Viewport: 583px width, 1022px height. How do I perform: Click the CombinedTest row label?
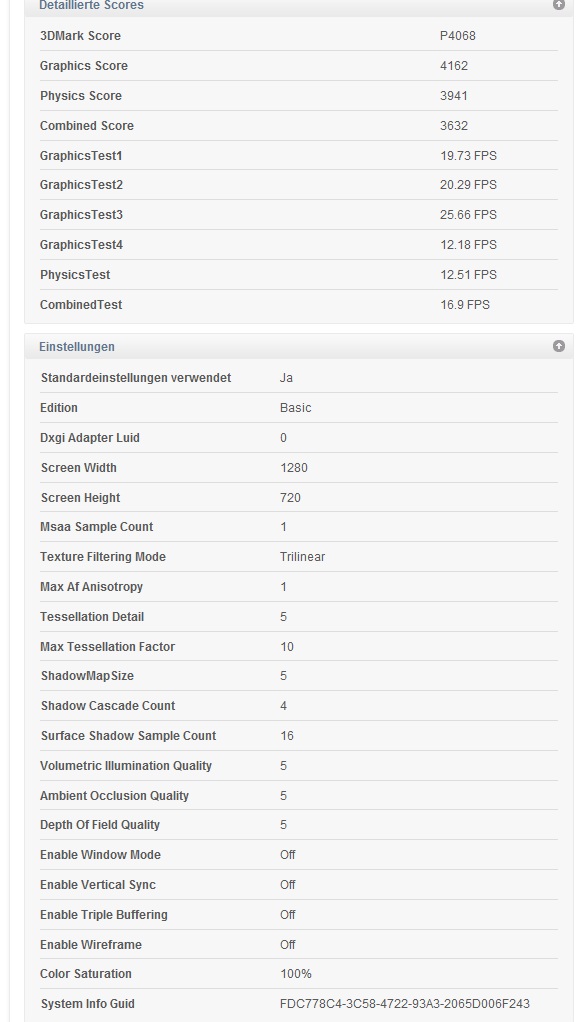pos(81,305)
